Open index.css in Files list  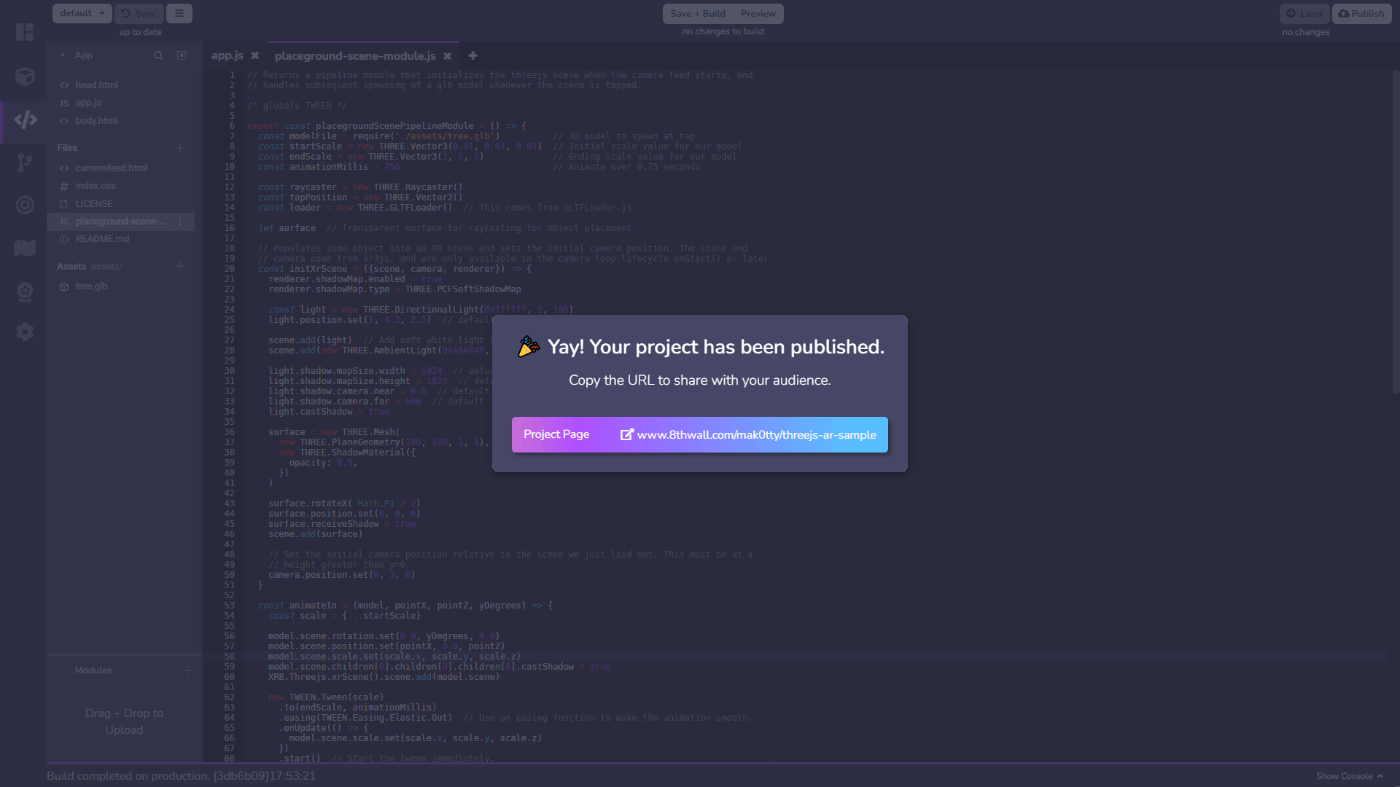[x=95, y=186]
